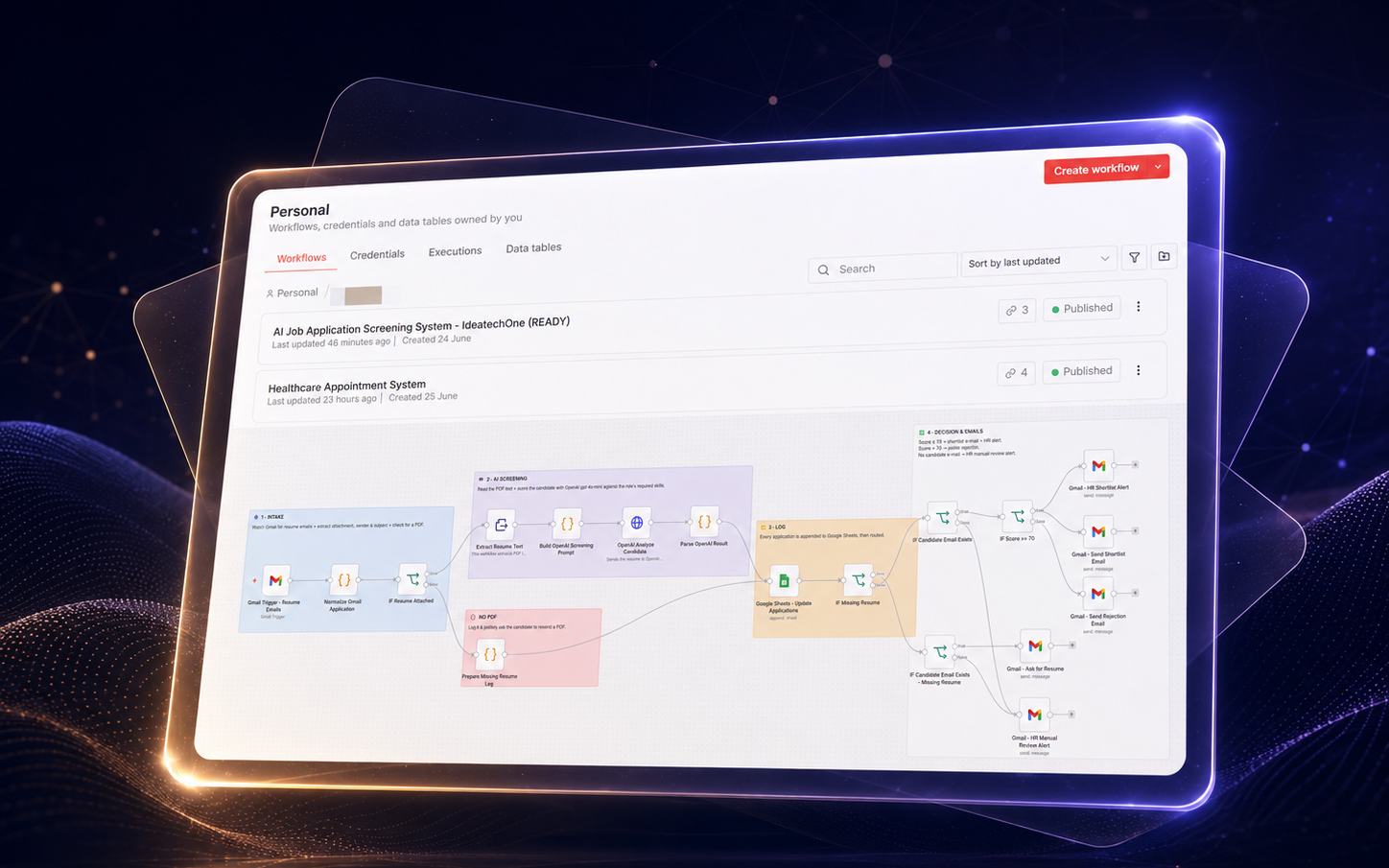Click the Create workflow button
This screenshot has width=1389, height=868.
click(1096, 170)
